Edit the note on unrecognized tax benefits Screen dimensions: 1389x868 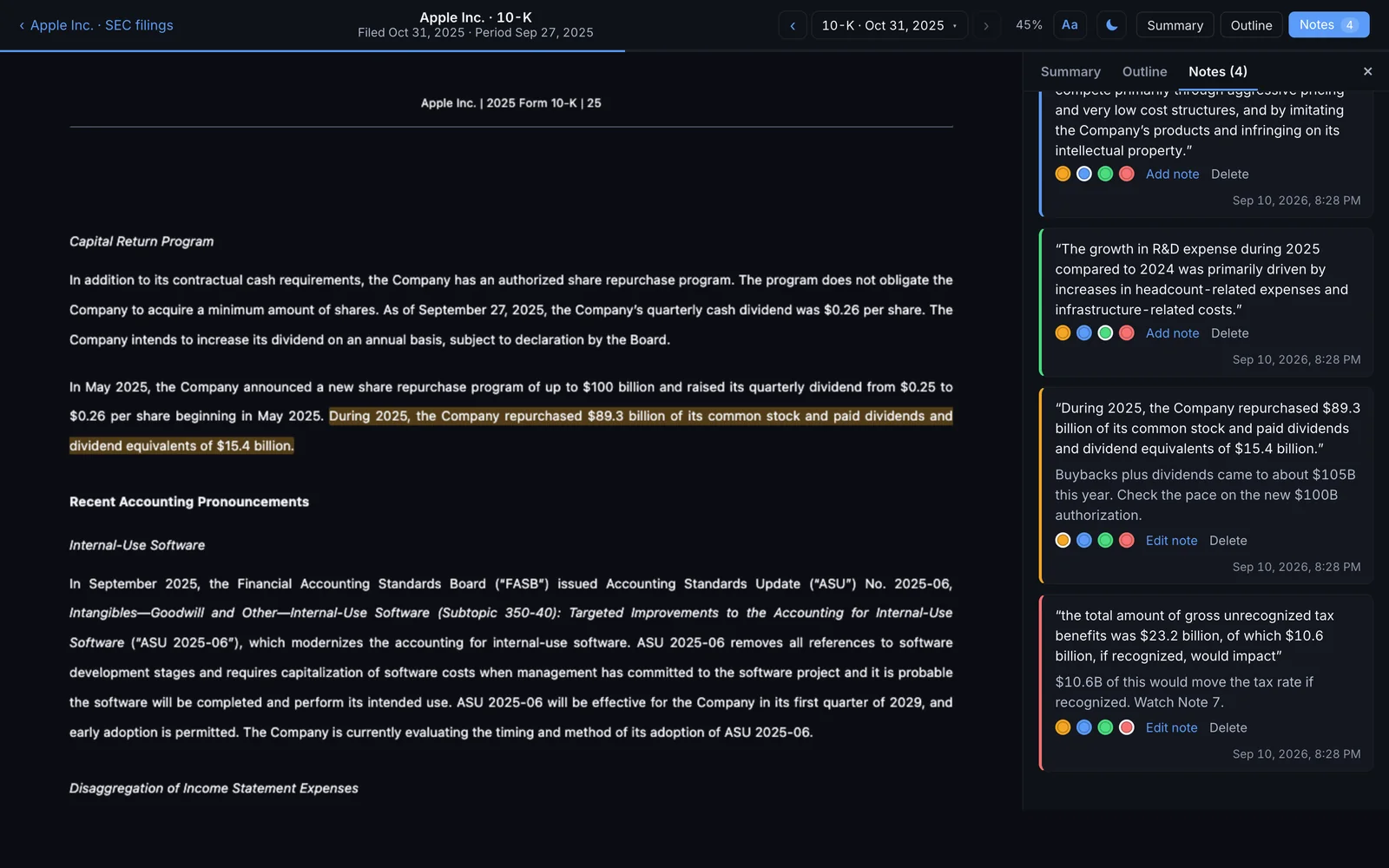tap(1171, 727)
